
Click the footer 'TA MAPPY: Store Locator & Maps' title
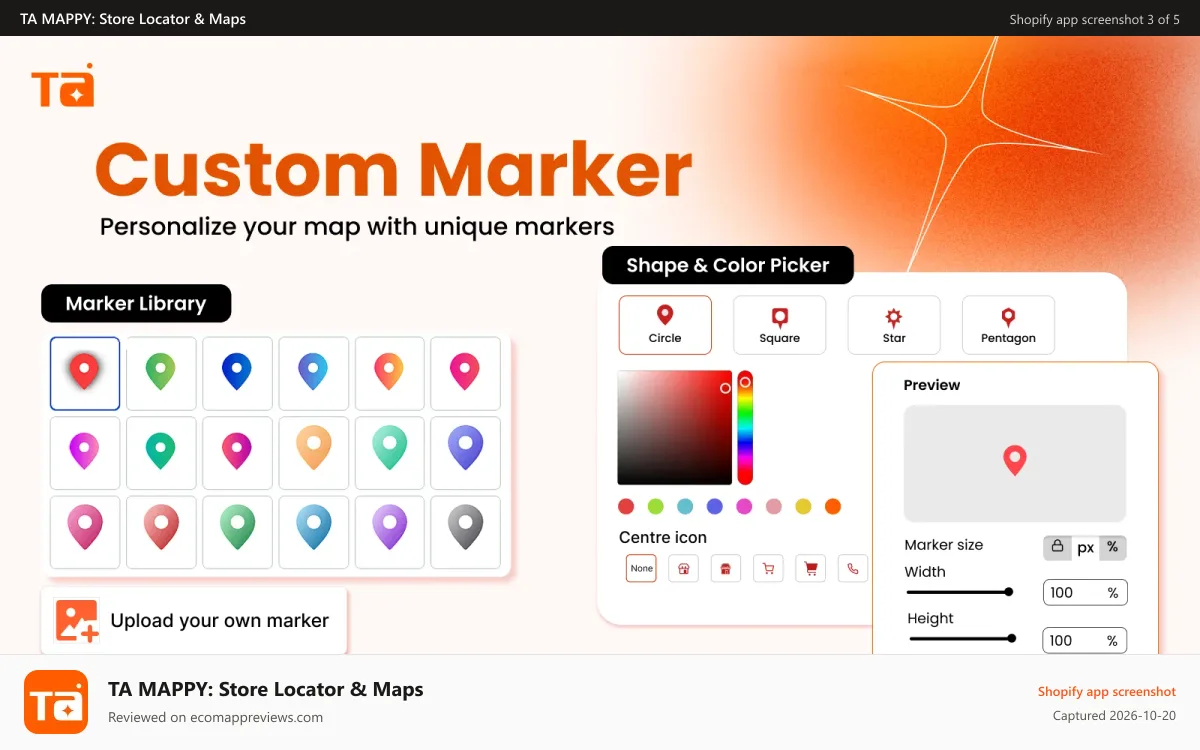pos(266,689)
